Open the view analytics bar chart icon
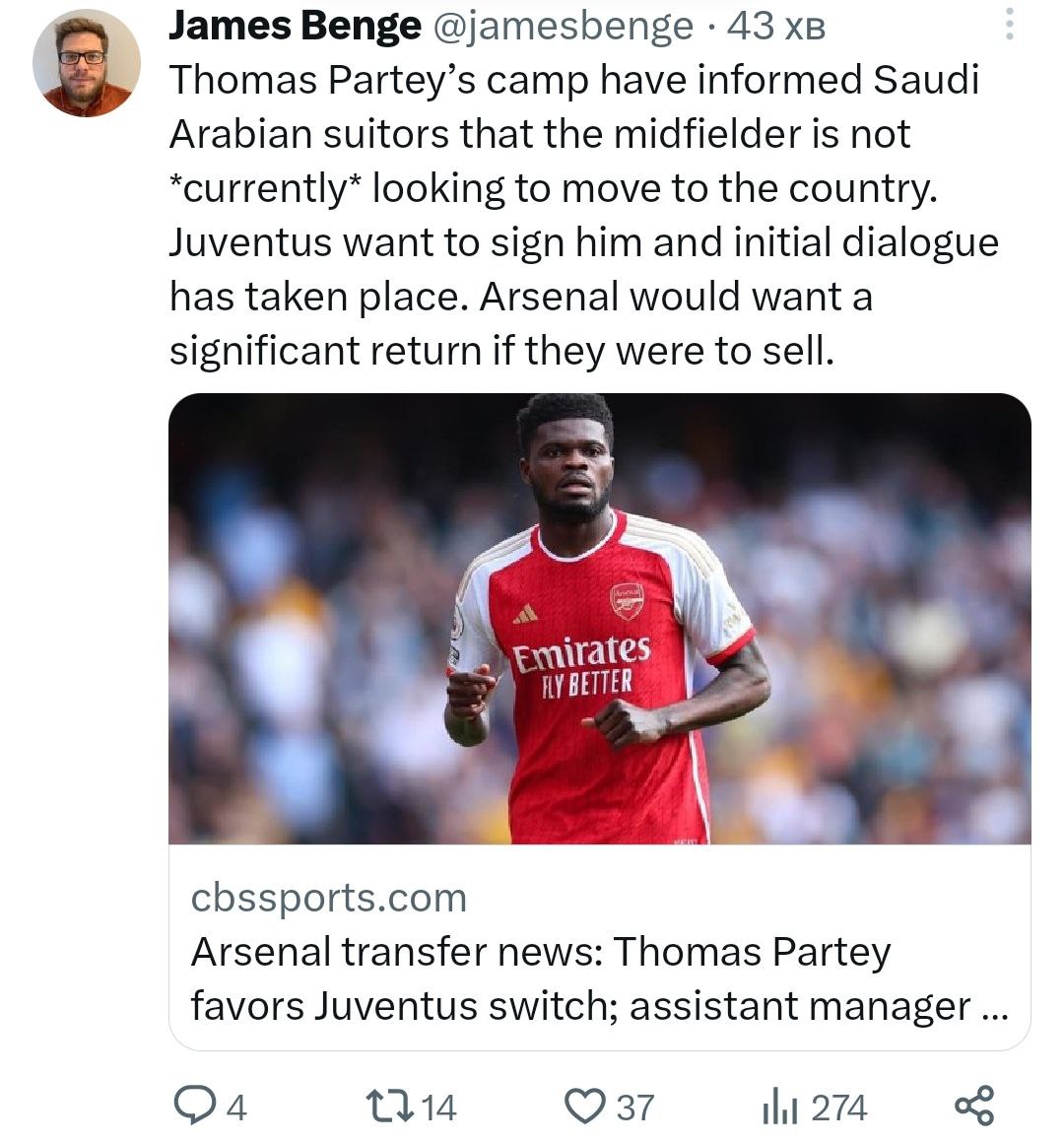Screen dimensions: 1064x1143 (x=778, y=1107)
